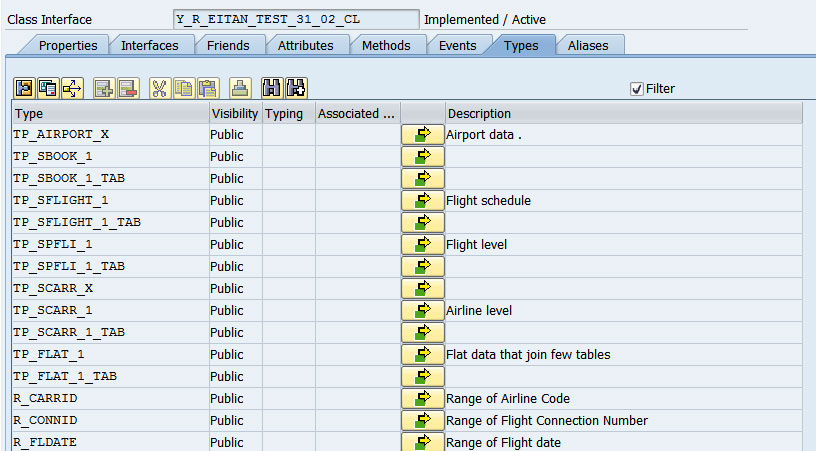Click 'Range of Airline Code' description
816x451 pixels.
click(x=508, y=398)
